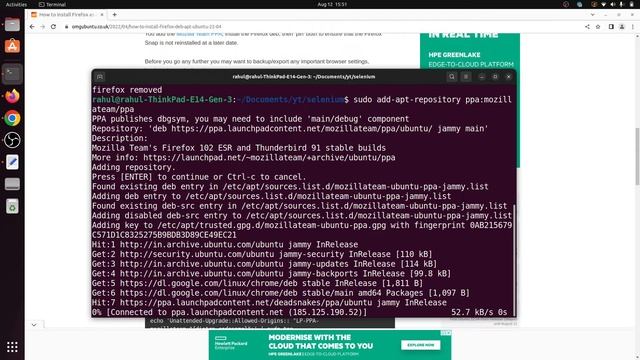
Task: Select the 'How to Install Firefox' tab
Action: coord(67,15)
